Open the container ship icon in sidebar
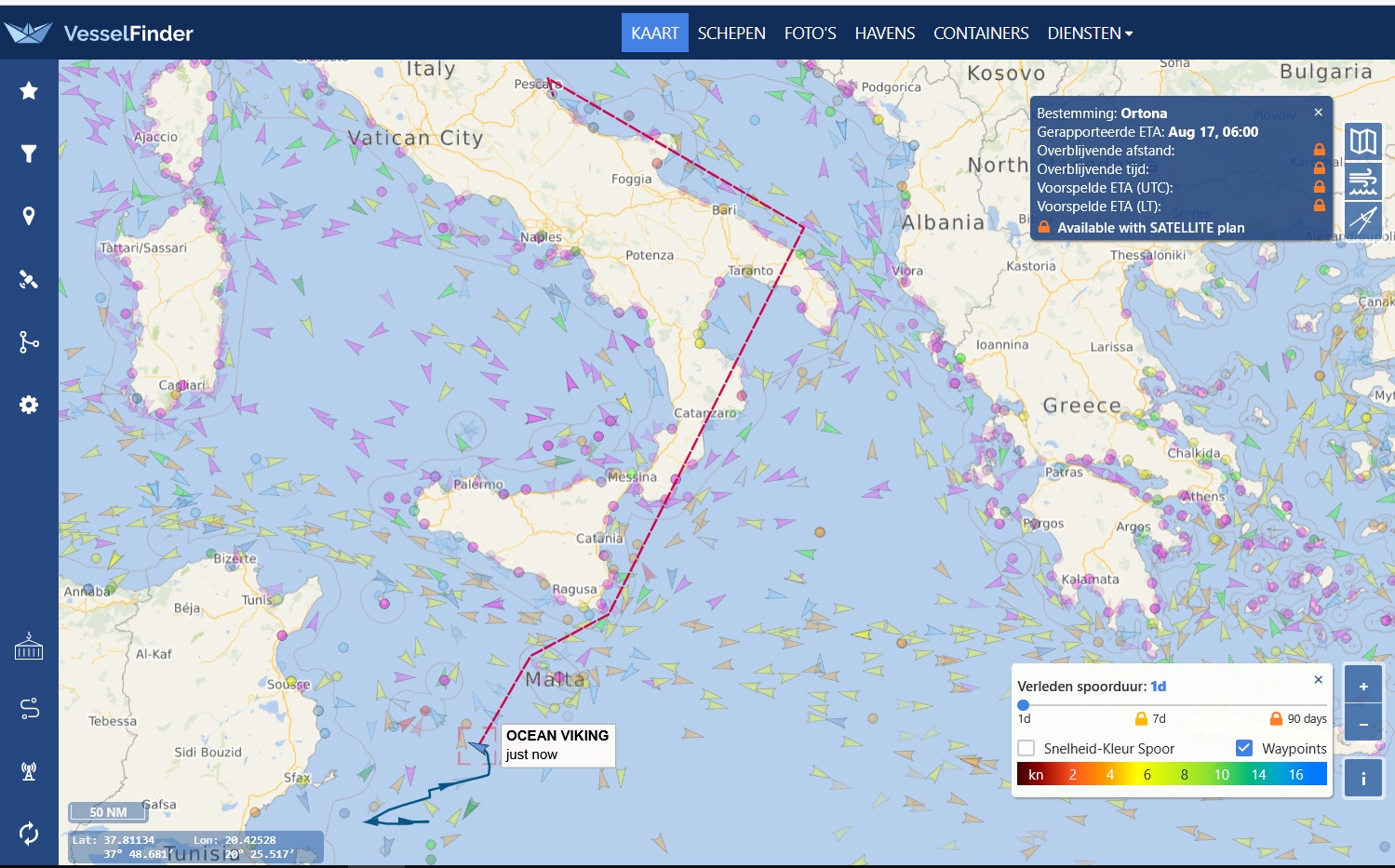Image resolution: width=1395 pixels, height=868 pixels. [x=29, y=646]
